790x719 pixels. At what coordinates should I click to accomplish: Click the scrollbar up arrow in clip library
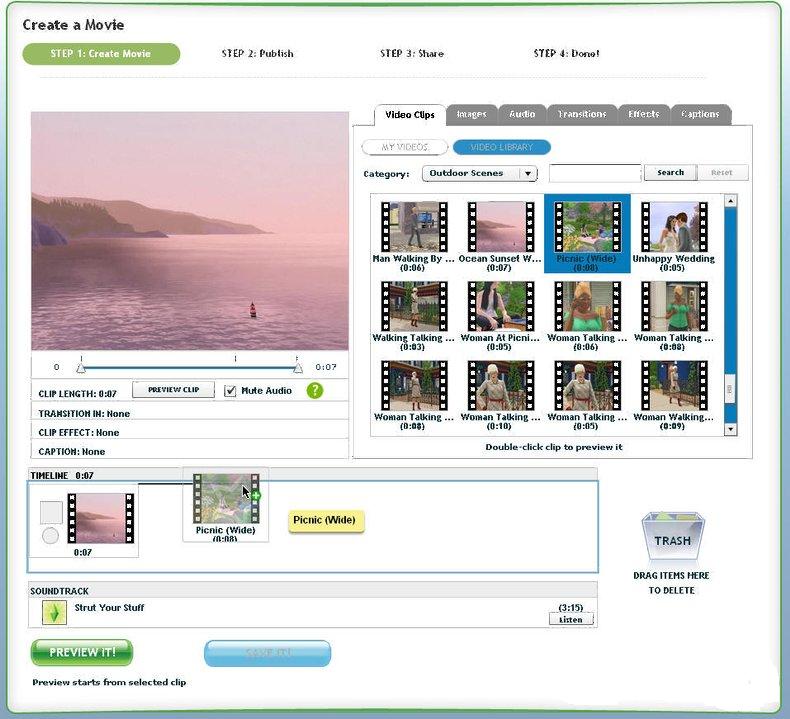[730, 201]
